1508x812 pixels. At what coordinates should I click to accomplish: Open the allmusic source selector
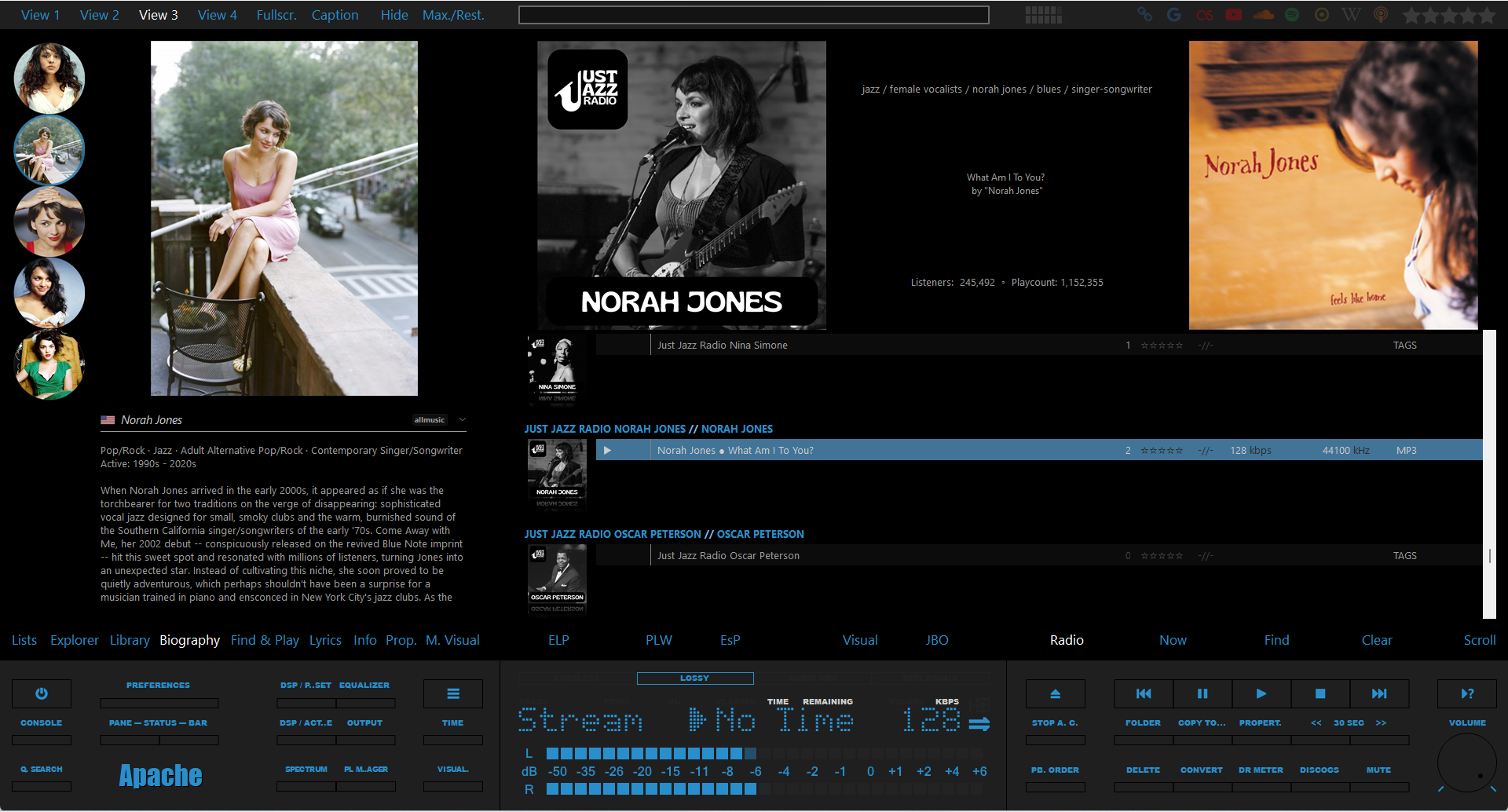coord(430,420)
